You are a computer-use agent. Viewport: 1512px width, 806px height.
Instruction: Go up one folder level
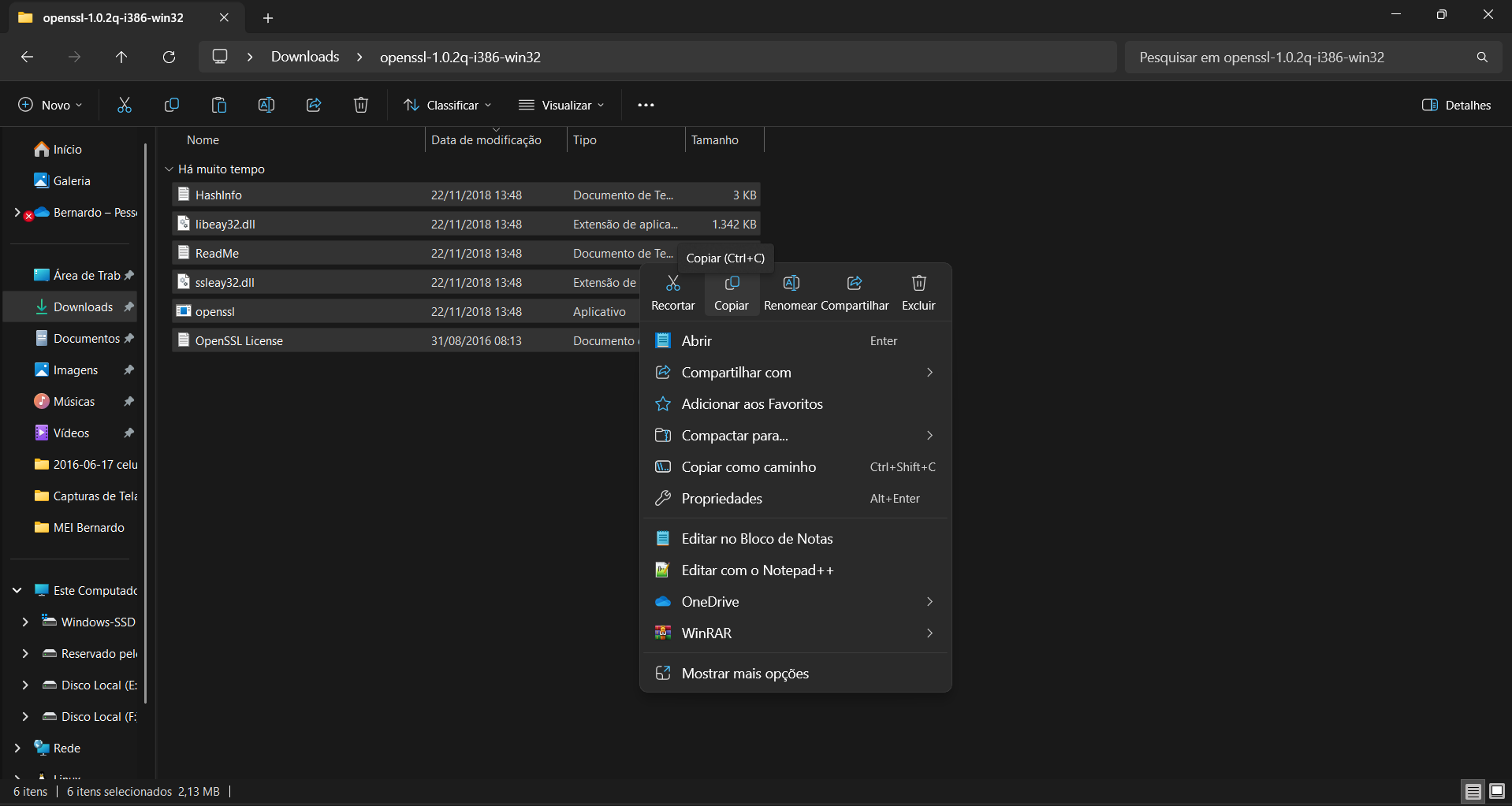pos(121,57)
